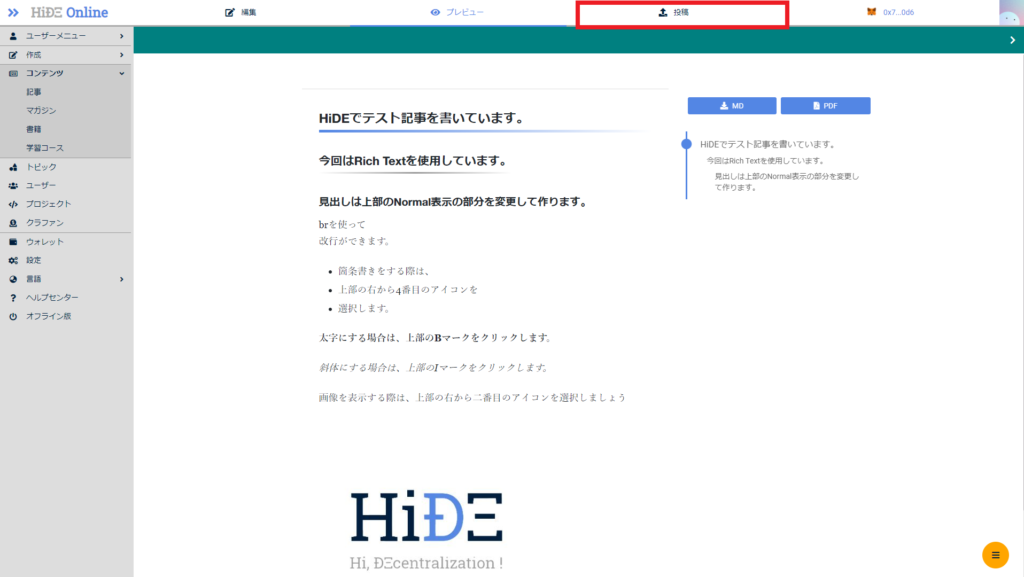This screenshot has height=577, width=1024.
Task: Expand the teal bar's right chevron
Action: click(x=1012, y=40)
